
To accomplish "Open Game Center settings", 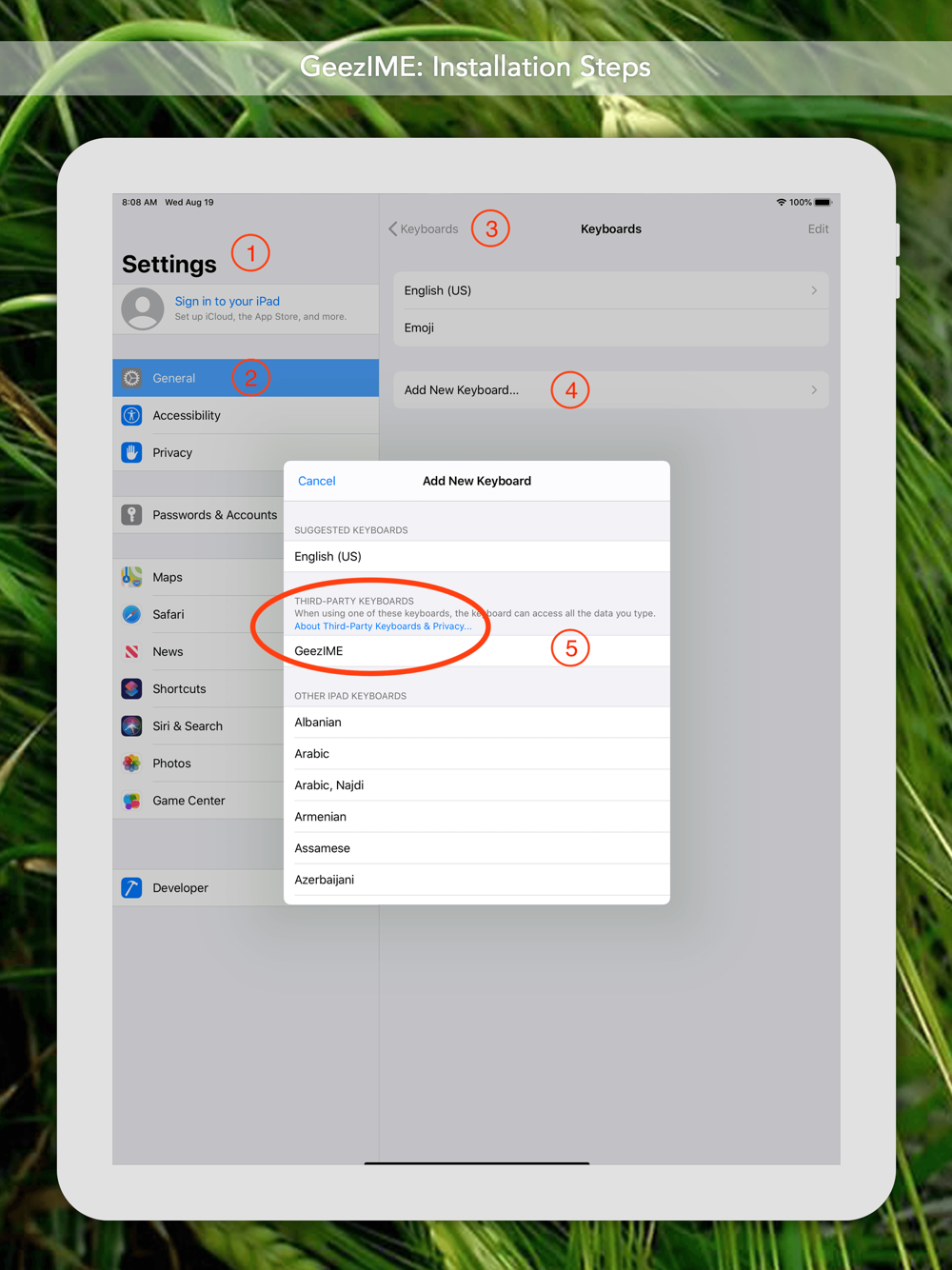I will (198, 801).
